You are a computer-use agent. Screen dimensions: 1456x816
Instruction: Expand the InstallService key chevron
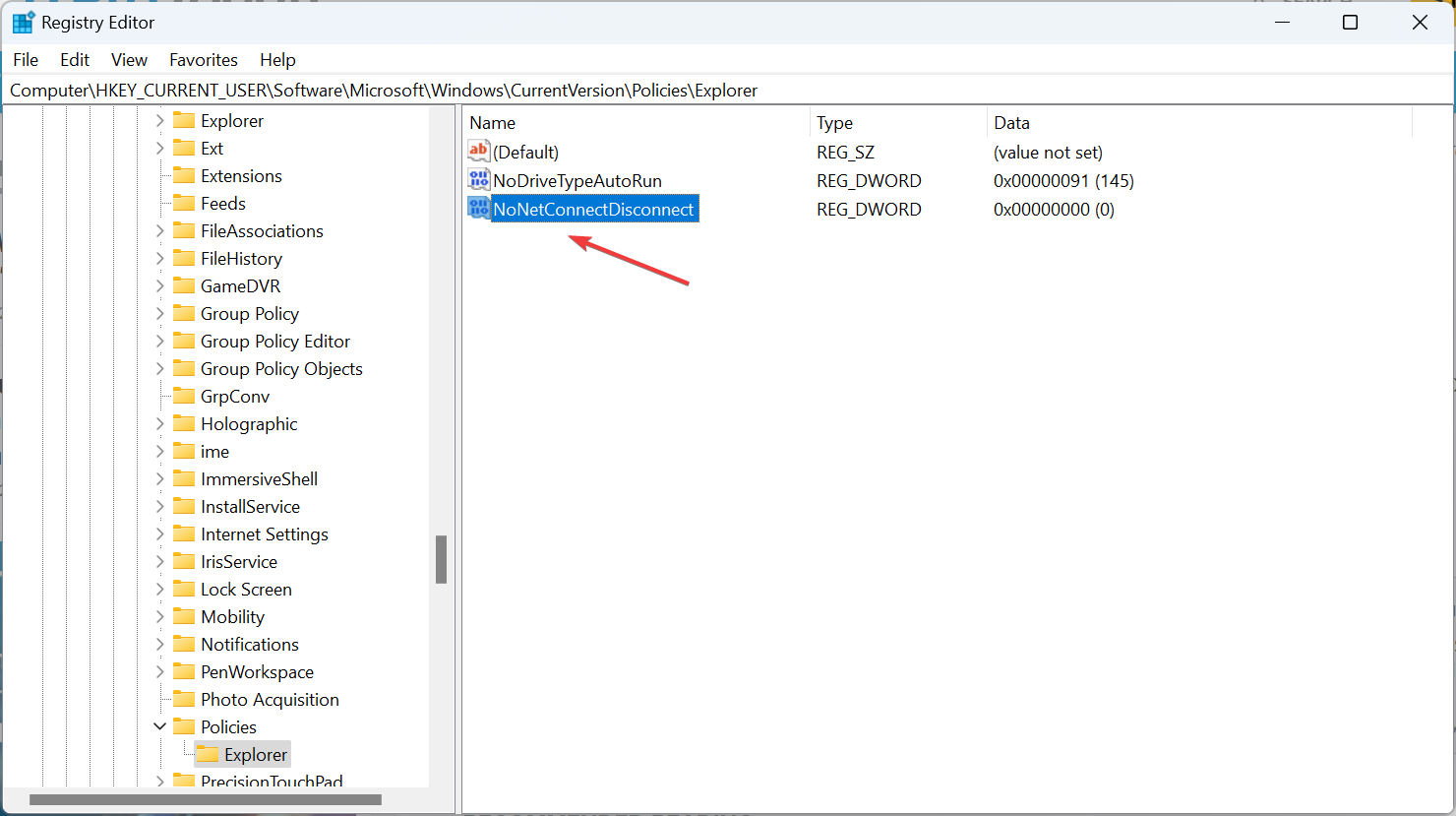coord(159,506)
